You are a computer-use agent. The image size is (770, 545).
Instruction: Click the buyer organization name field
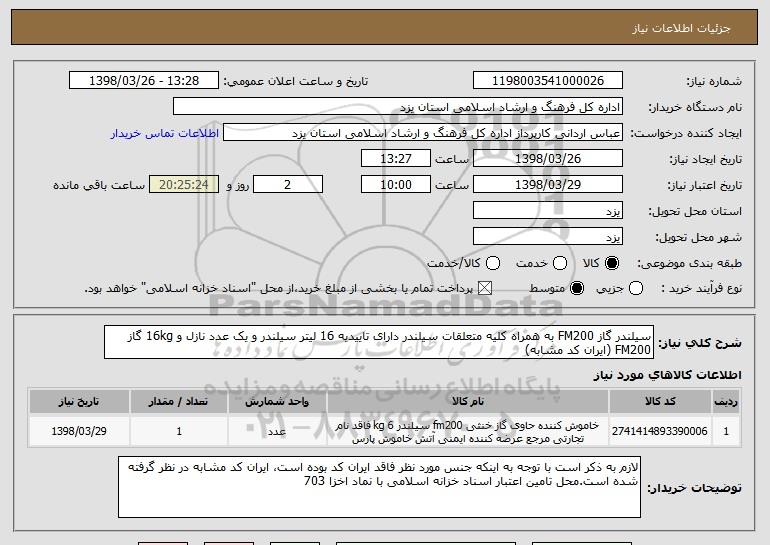coord(398,107)
